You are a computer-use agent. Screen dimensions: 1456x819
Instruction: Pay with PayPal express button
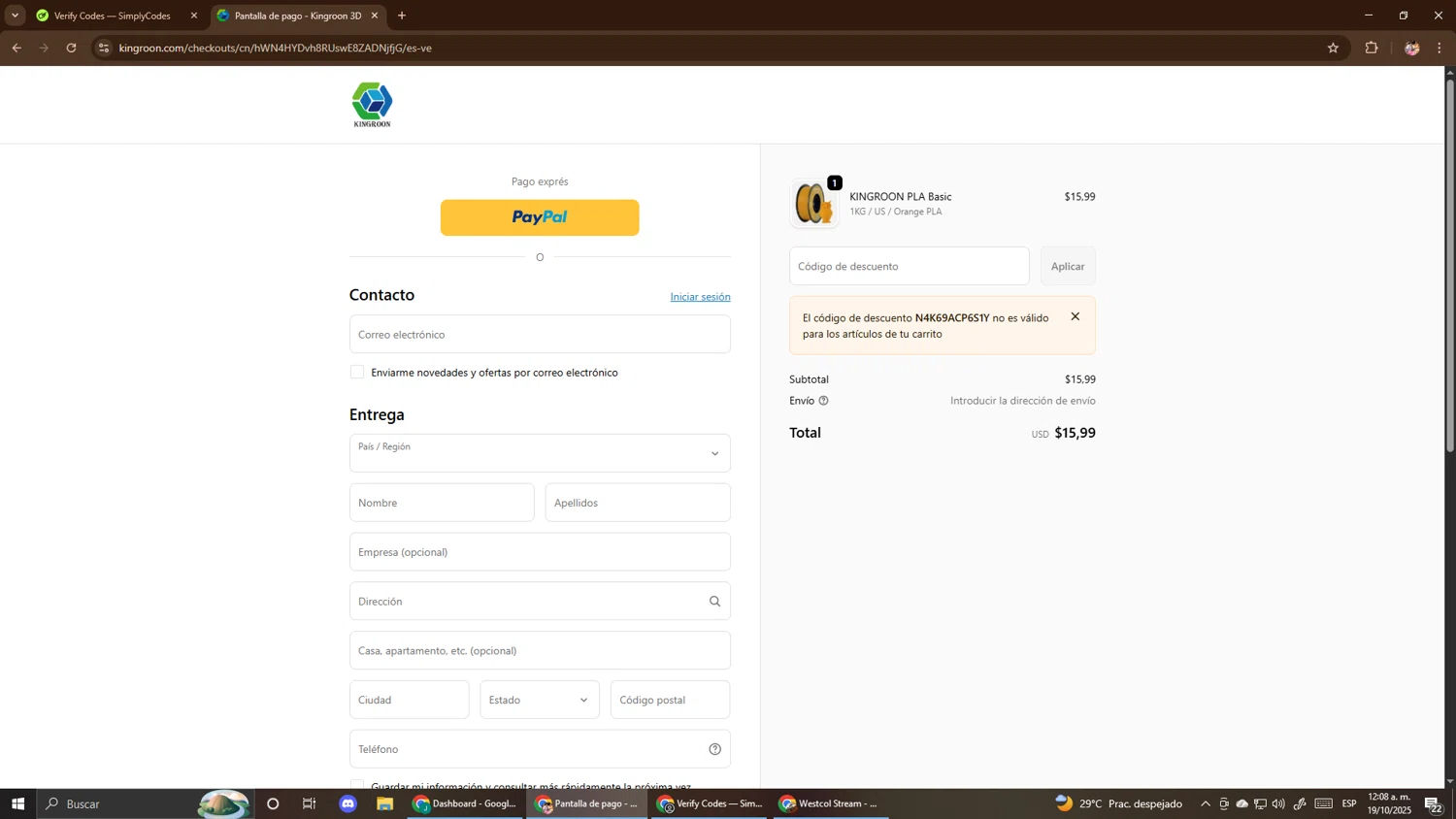click(540, 217)
